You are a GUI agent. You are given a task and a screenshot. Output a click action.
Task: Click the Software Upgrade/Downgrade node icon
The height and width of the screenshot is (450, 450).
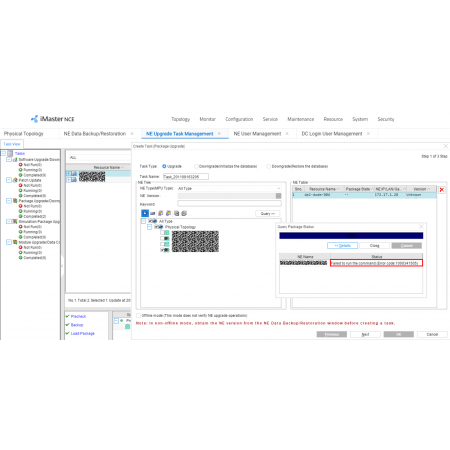15,159
